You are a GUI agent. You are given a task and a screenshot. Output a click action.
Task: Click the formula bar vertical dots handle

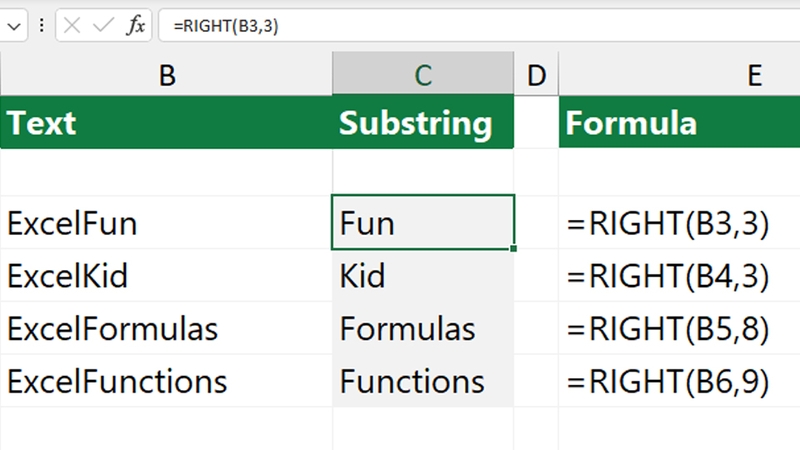click(x=42, y=25)
